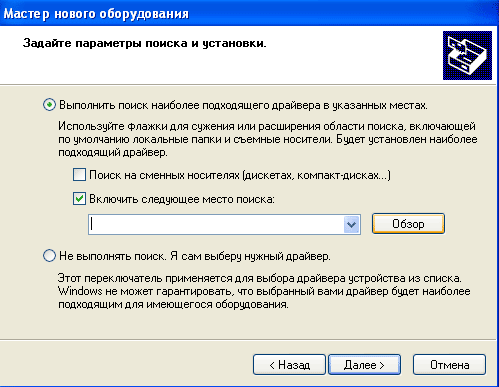This screenshot has width=499, height=387.
Task: Click the heading 'Задайте параметры поиска и установки'
Action: click(145, 43)
